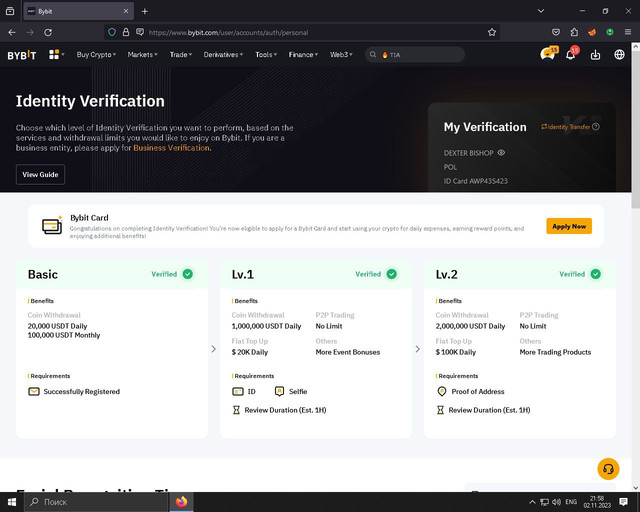Open the notifications bell
The height and width of the screenshot is (512, 640).
571,54
